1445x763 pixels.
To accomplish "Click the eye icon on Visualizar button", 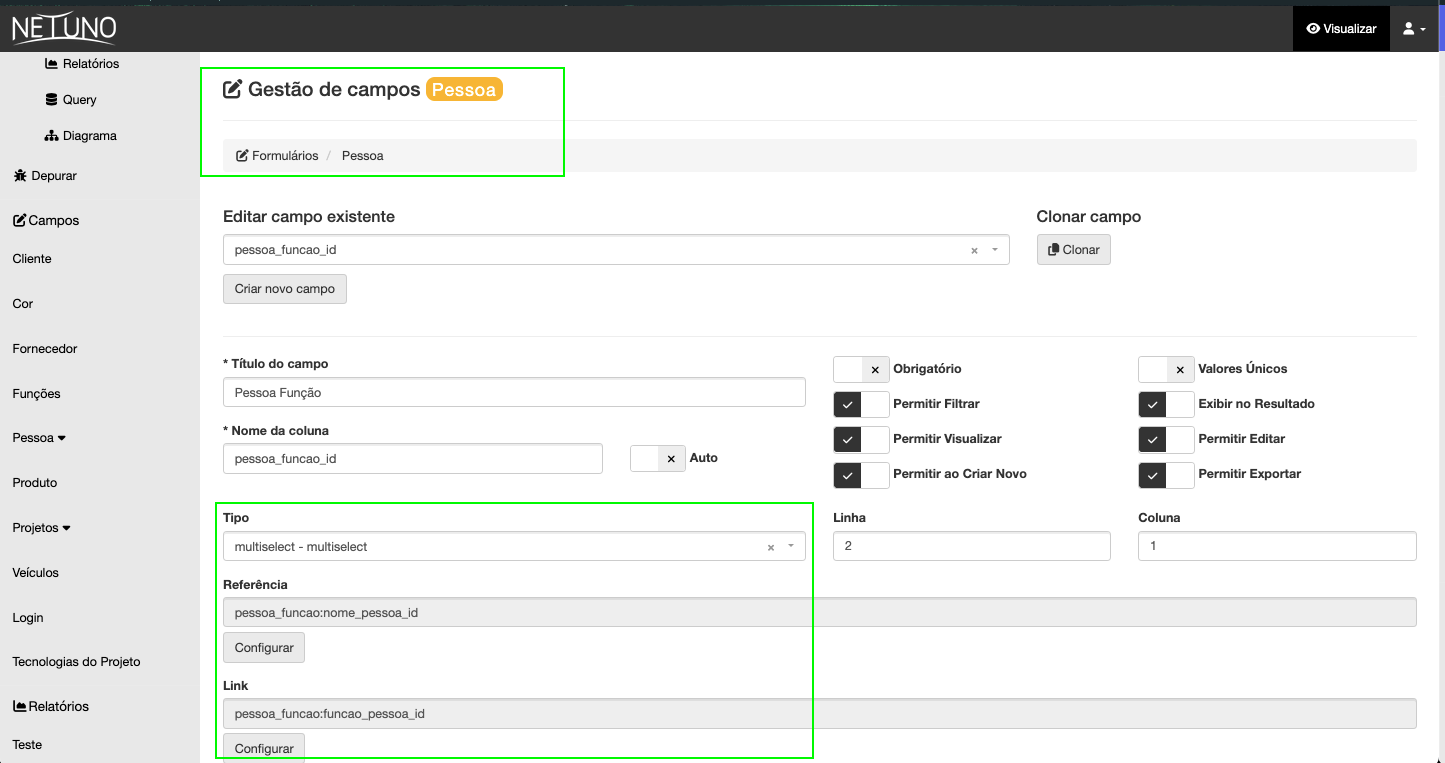I will pyautogui.click(x=1312, y=28).
